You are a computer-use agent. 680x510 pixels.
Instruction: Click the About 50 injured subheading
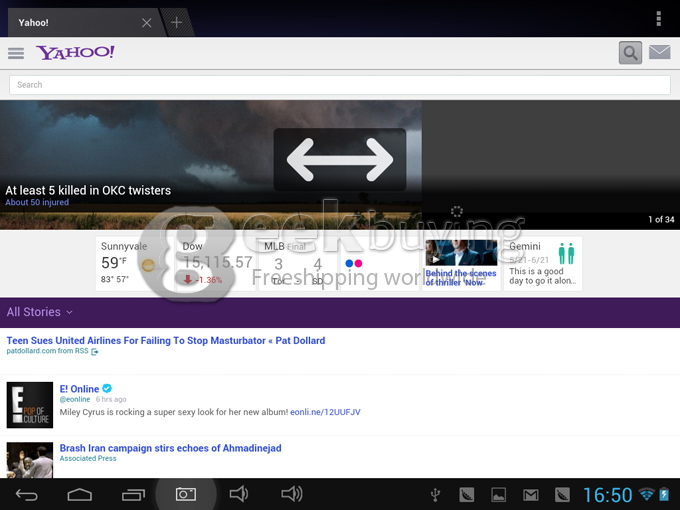click(37, 203)
